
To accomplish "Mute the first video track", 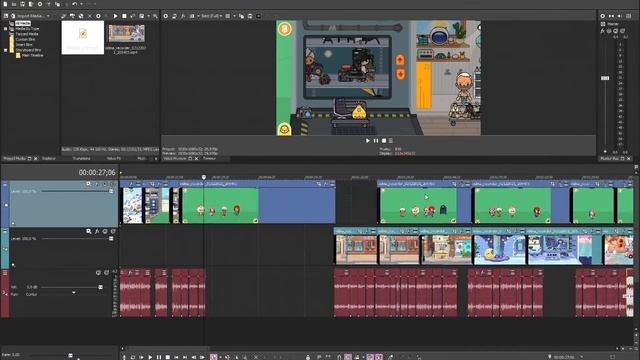I will pos(105,184).
